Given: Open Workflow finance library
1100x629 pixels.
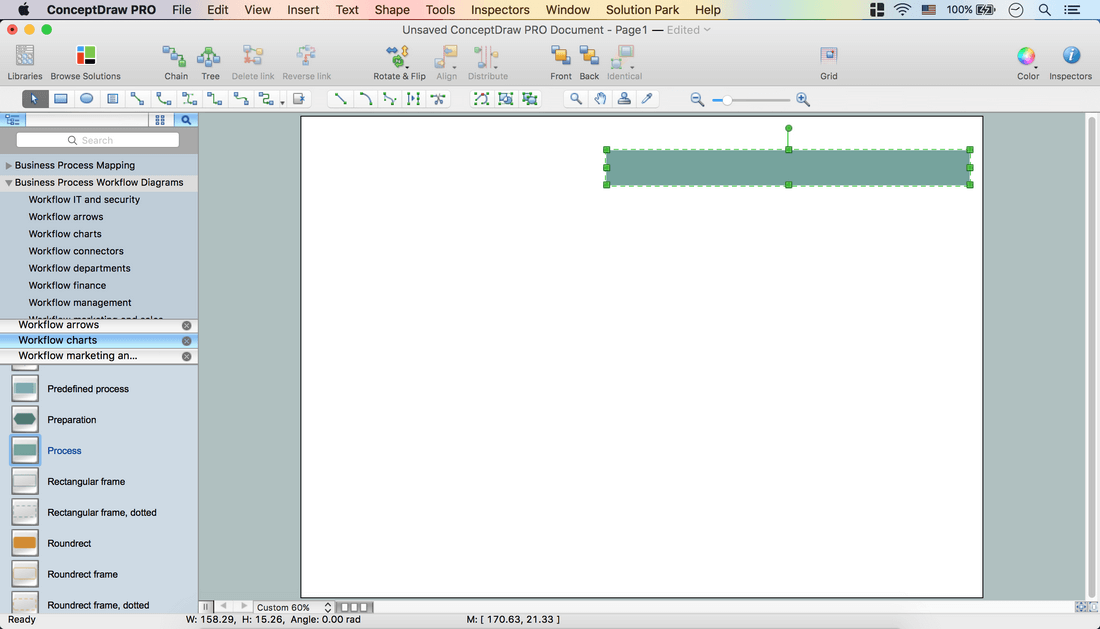Looking at the screenshot, I should 67,285.
